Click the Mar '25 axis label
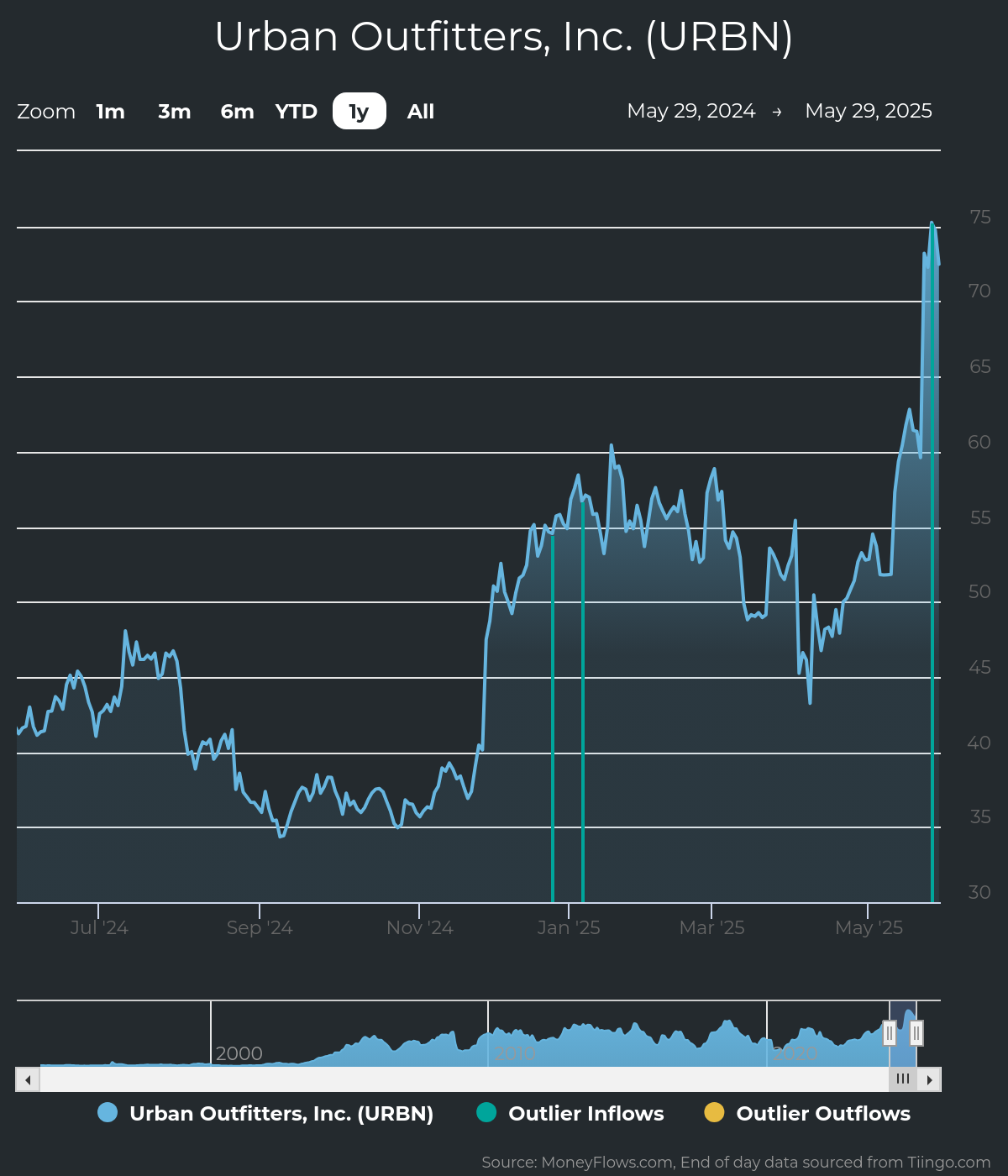Screen dimensions: 1008x1176 coord(712,927)
